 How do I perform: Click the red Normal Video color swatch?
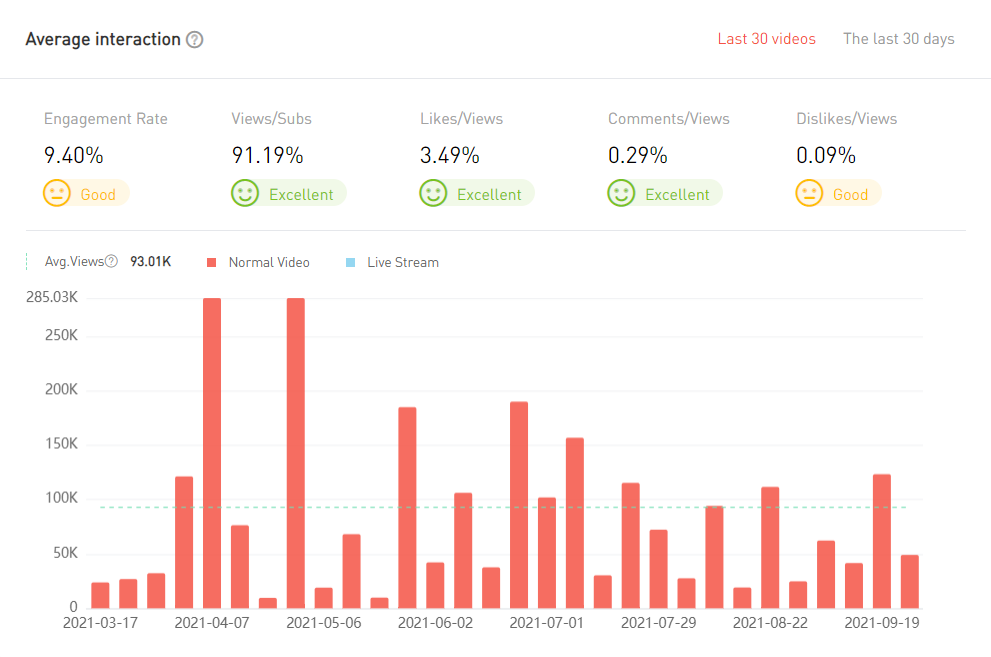pos(212,263)
